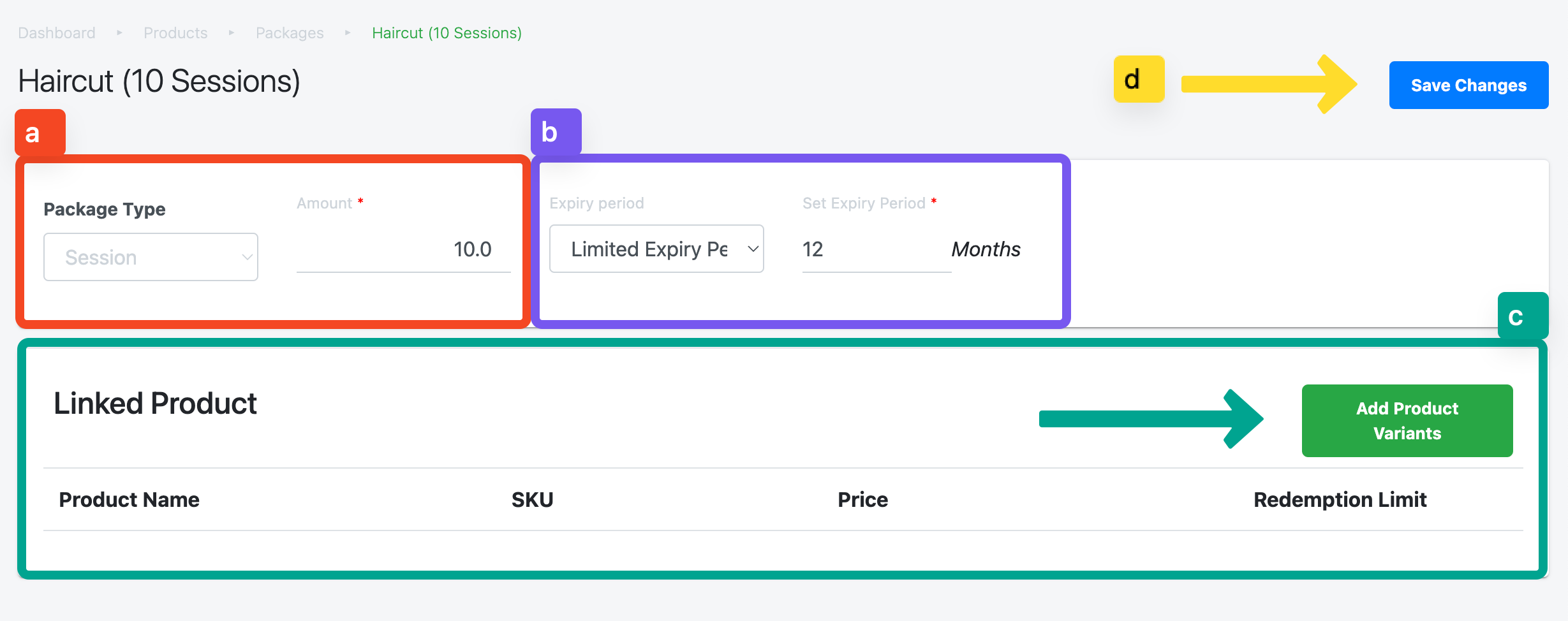Click the chevron arrow in Session dropdown
The image size is (1568, 621).
[247, 258]
